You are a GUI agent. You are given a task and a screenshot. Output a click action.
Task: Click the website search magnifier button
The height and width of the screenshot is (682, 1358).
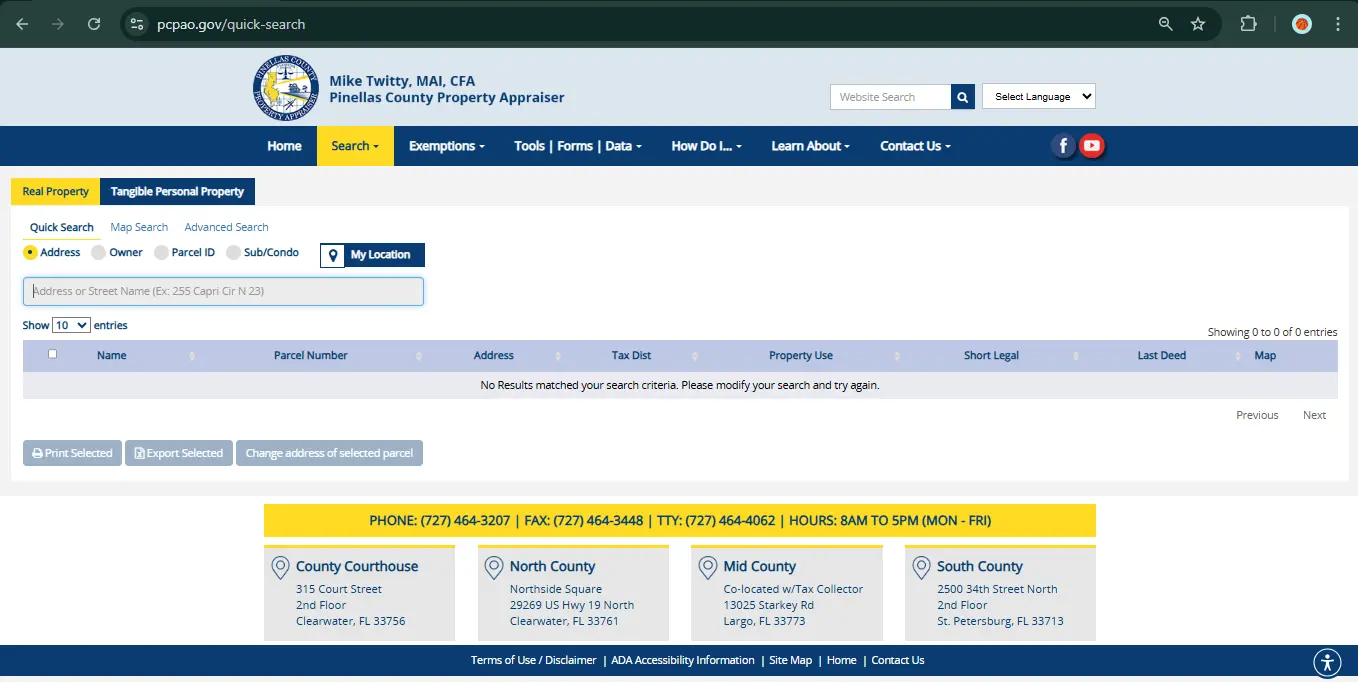tap(962, 97)
